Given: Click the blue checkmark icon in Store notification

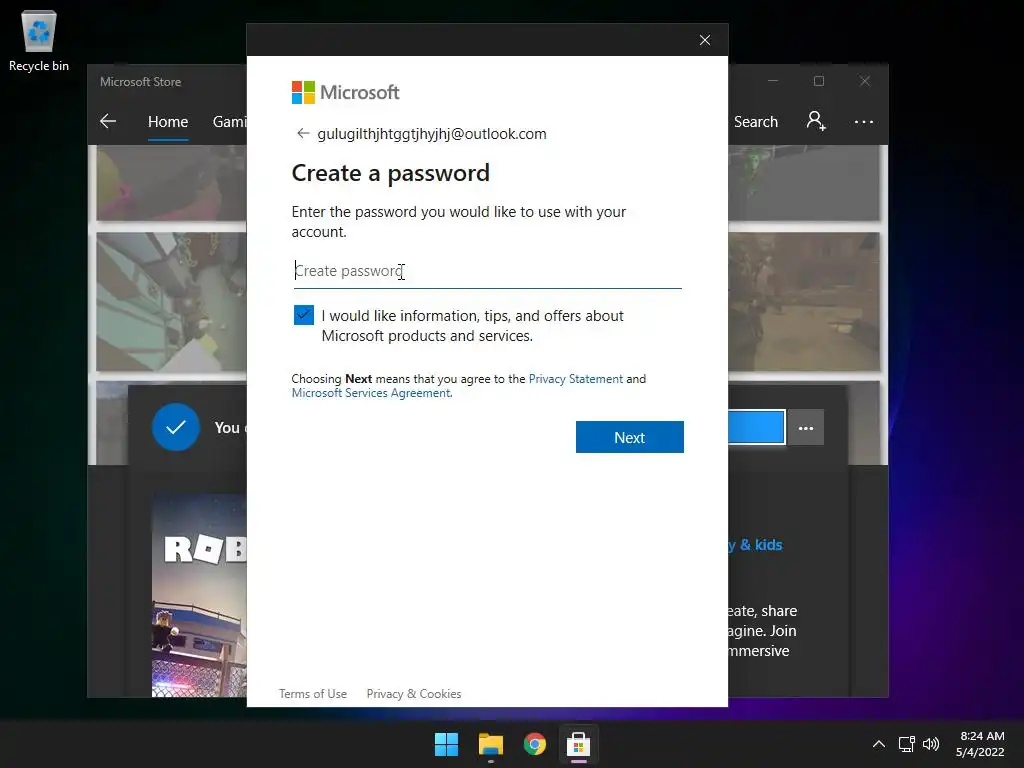Looking at the screenshot, I should pyautogui.click(x=176, y=427).
